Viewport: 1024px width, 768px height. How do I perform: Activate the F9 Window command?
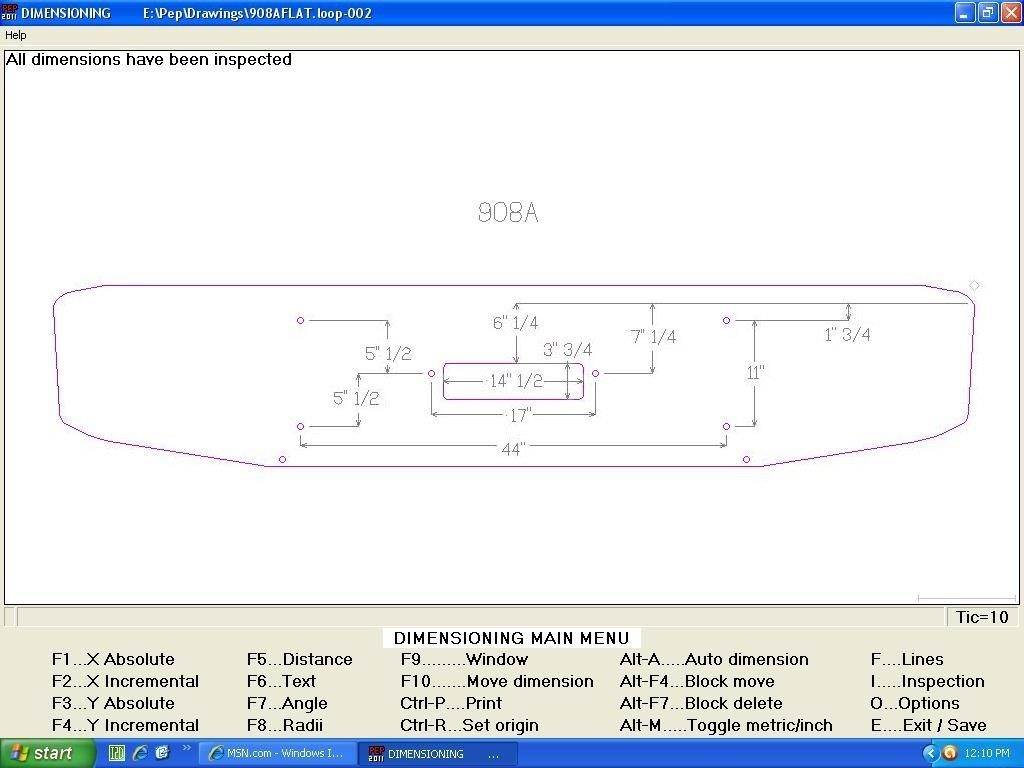pyautogui.click(x=464, y=660)
